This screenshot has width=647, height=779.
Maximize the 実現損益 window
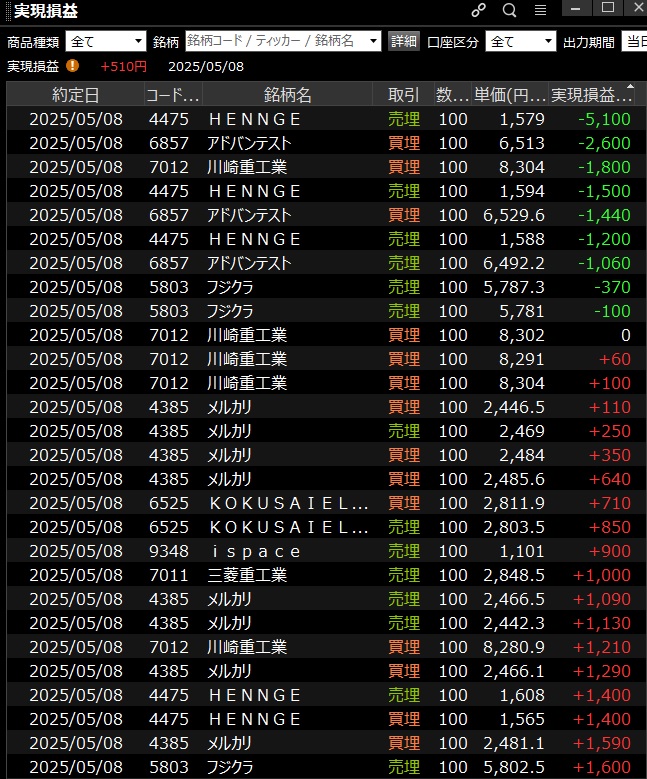pyautogui.click(x=608, y=8)
